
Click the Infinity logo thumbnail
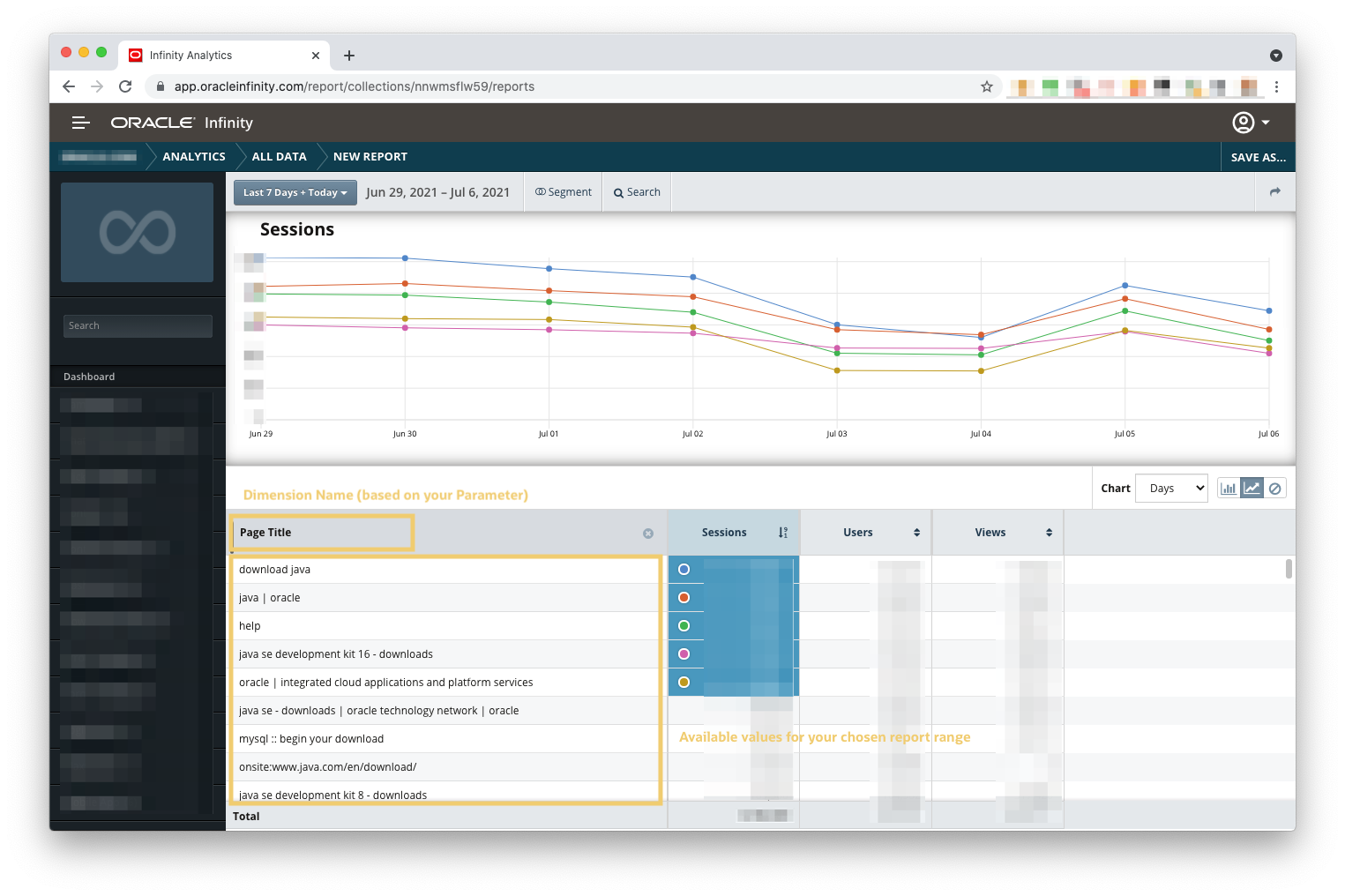[137, 232]
